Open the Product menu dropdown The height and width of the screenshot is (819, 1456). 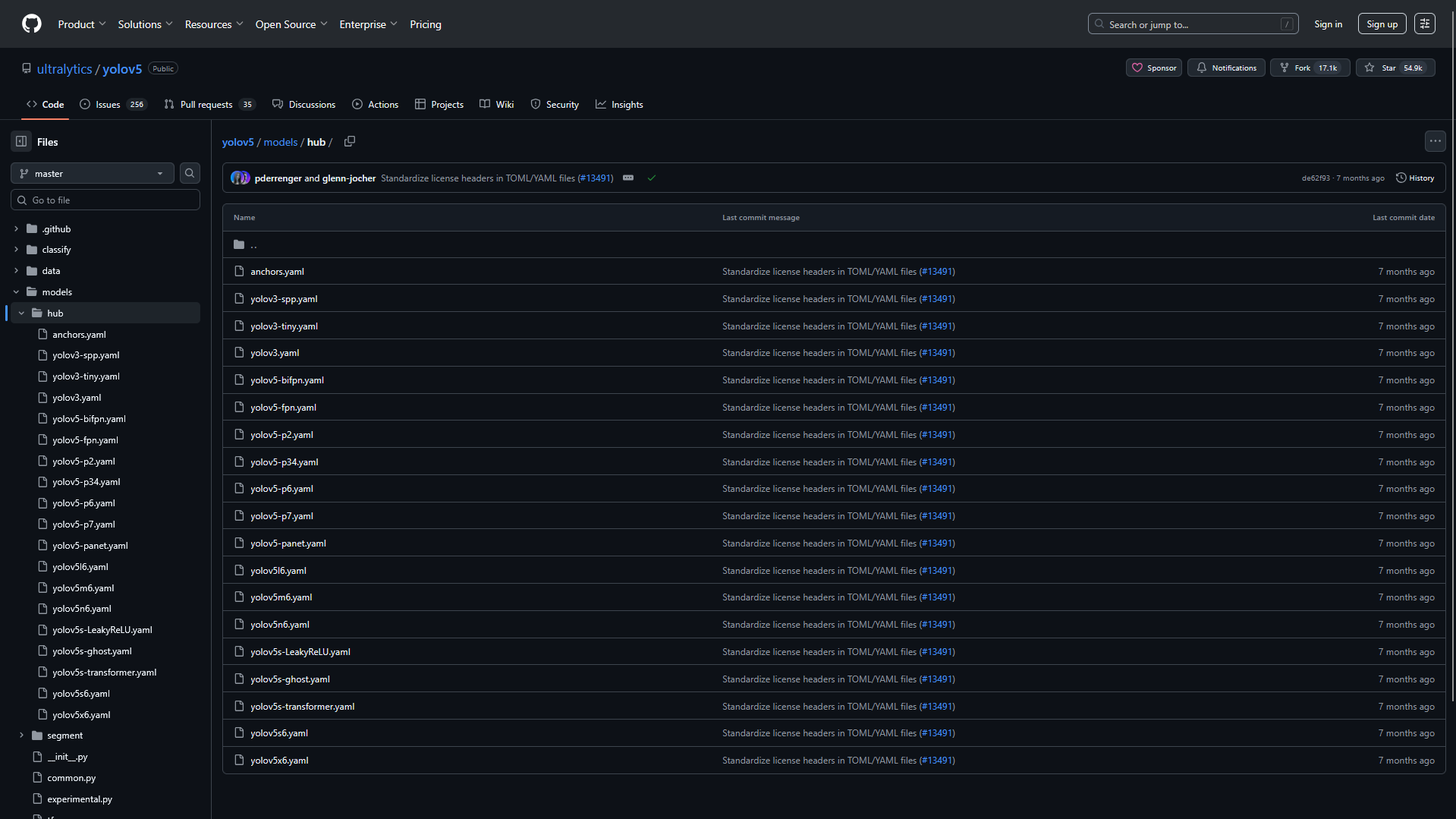(x=82, y=24)
